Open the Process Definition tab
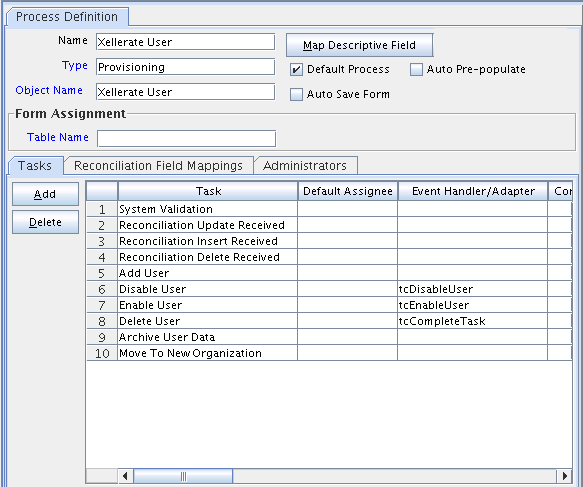This screenshot has width=583, height=487. click(x=67, y=17)
